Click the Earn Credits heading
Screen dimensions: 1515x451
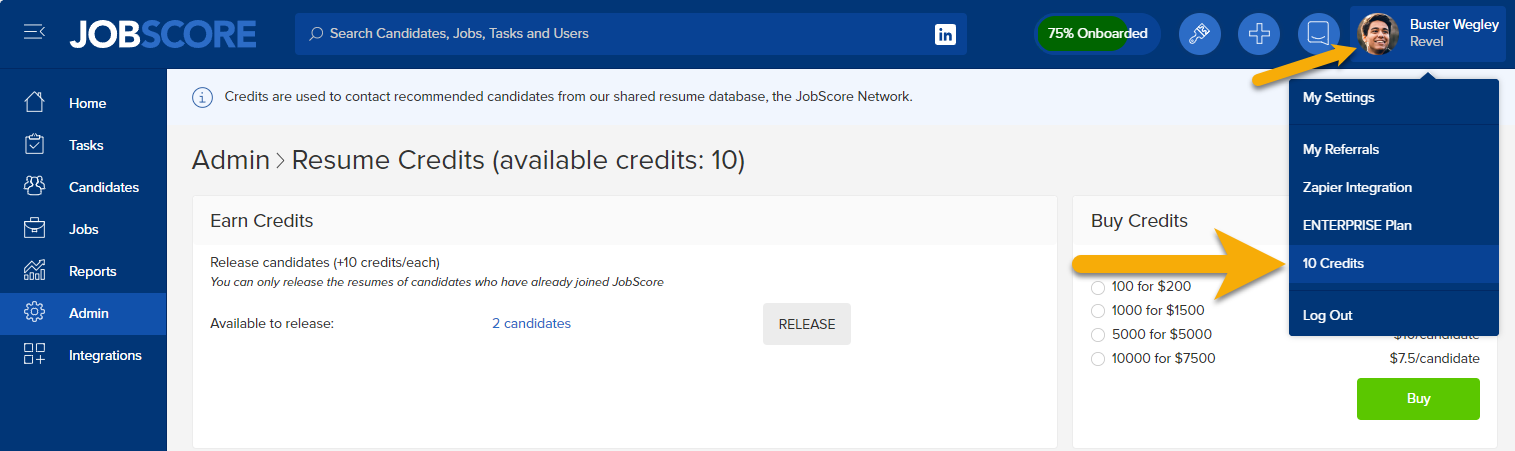click(x=262, y=221)
